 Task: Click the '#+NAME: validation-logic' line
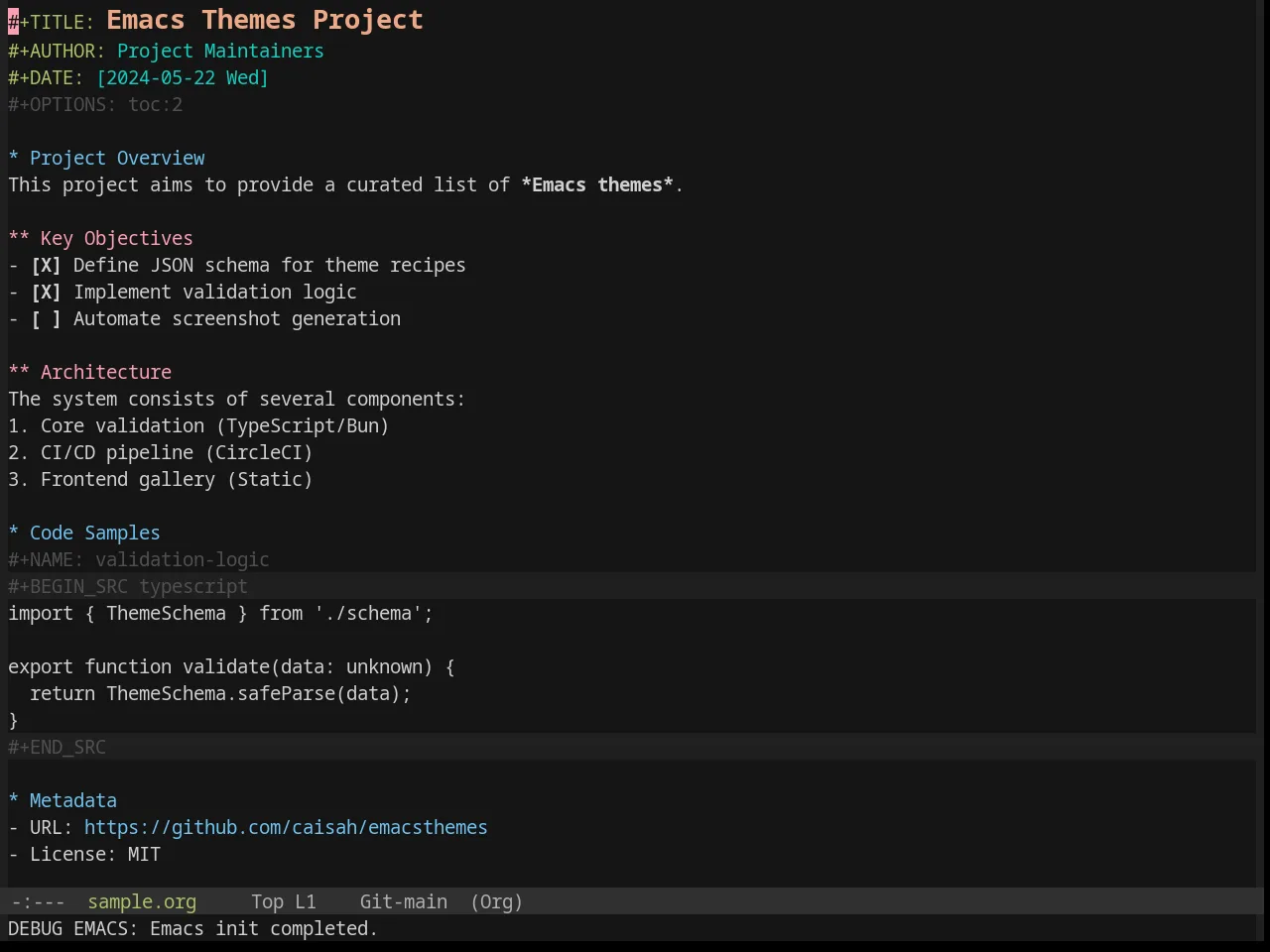coord(139,560)
